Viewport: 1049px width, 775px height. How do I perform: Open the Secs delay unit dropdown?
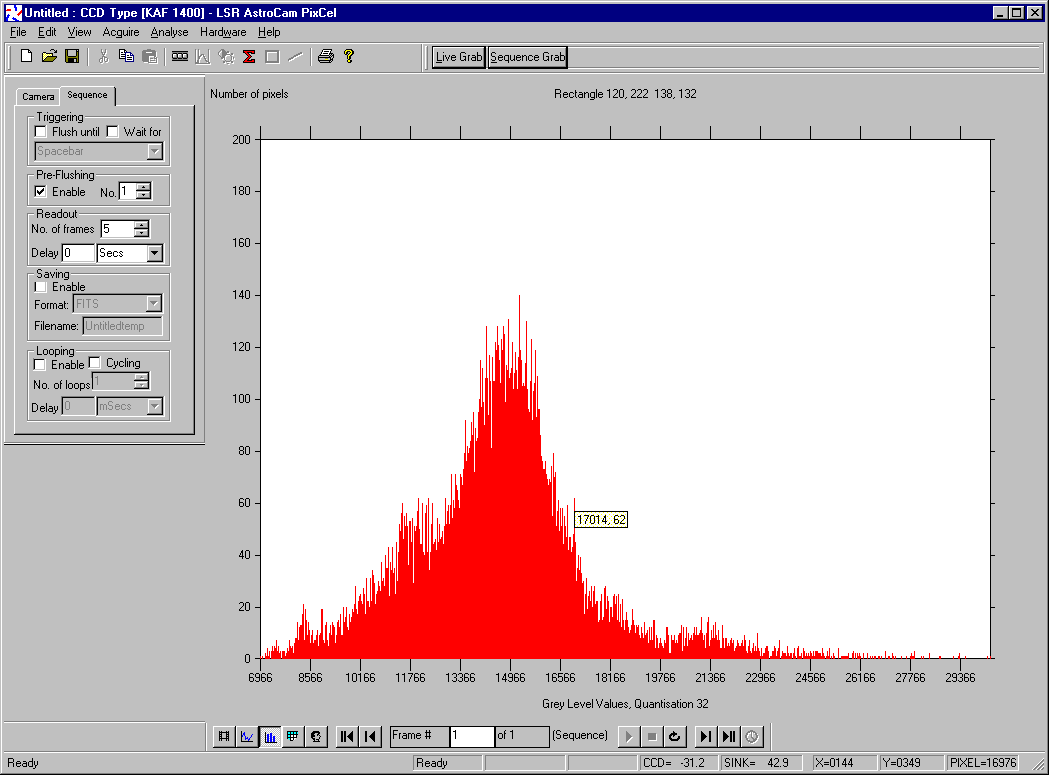click(154, 254)
